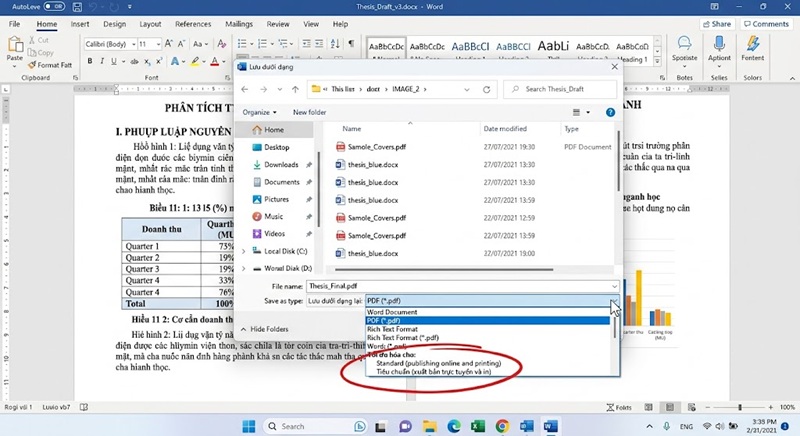This screenshot has height=436, width=800.
Task: Toggle subscript formatting
Action: click(147, 61)
